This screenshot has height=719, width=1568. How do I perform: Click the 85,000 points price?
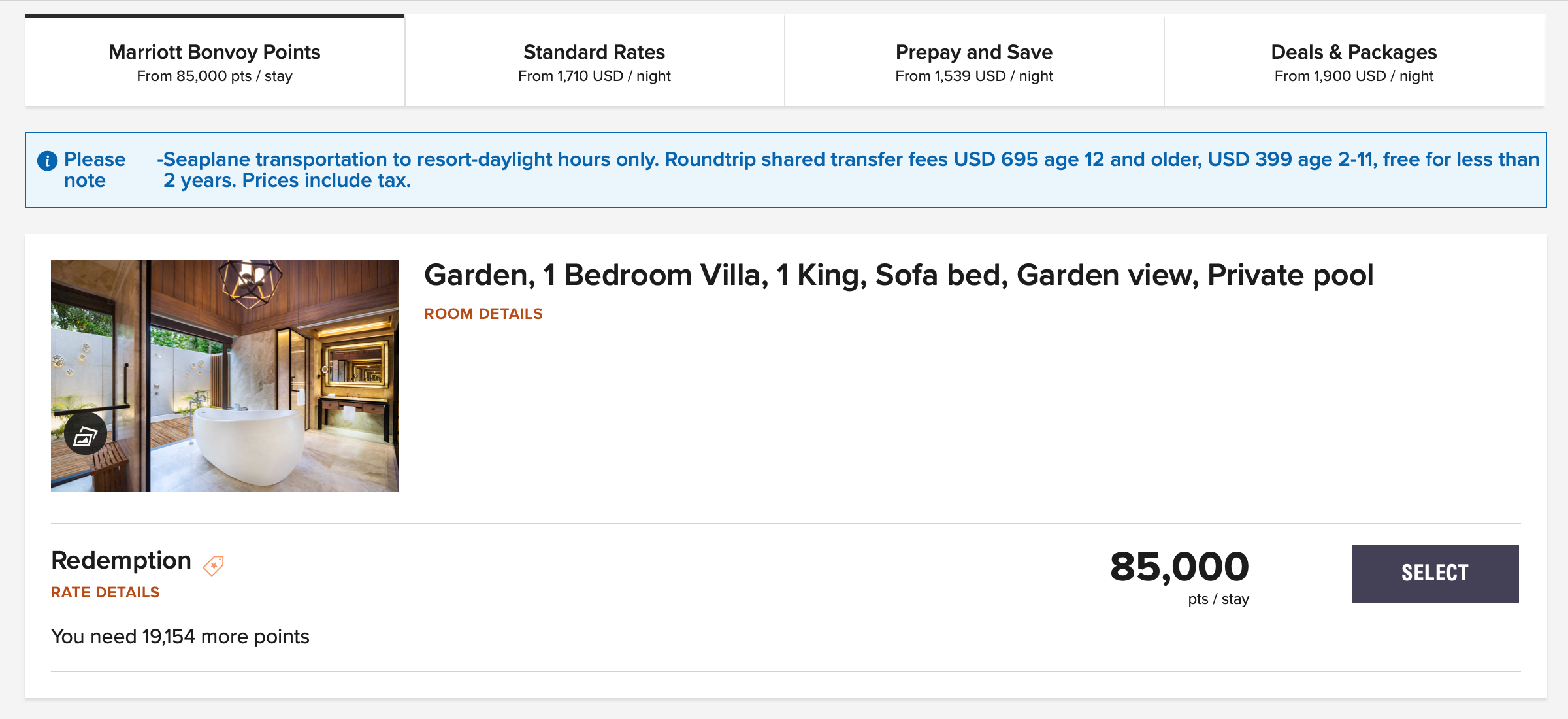coord(1179,567)
